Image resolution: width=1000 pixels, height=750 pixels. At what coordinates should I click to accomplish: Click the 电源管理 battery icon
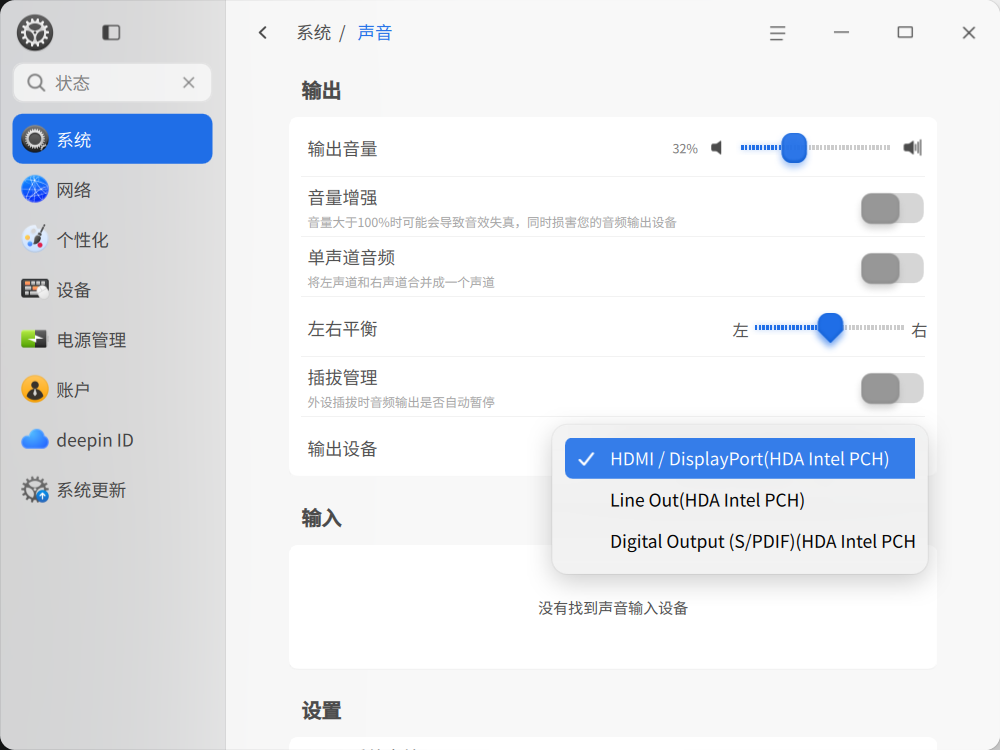coord(34,339)
